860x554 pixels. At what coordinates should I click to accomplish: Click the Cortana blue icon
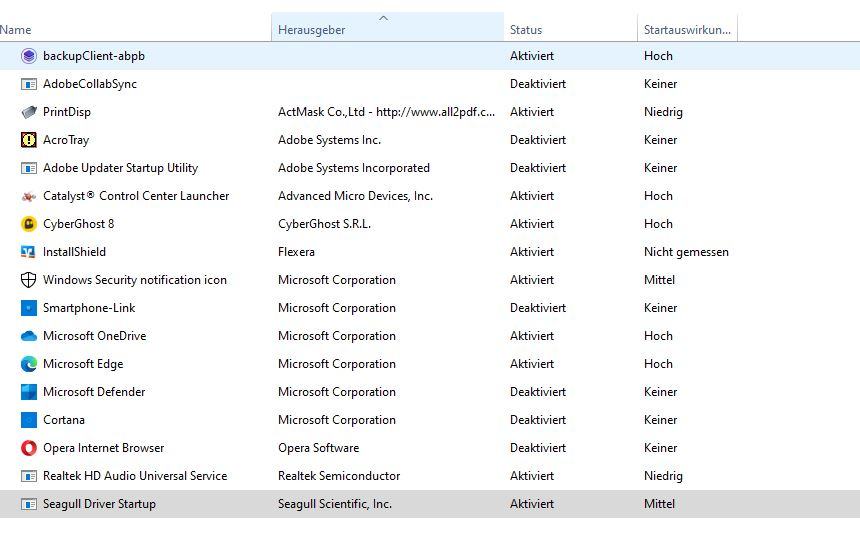29,420
